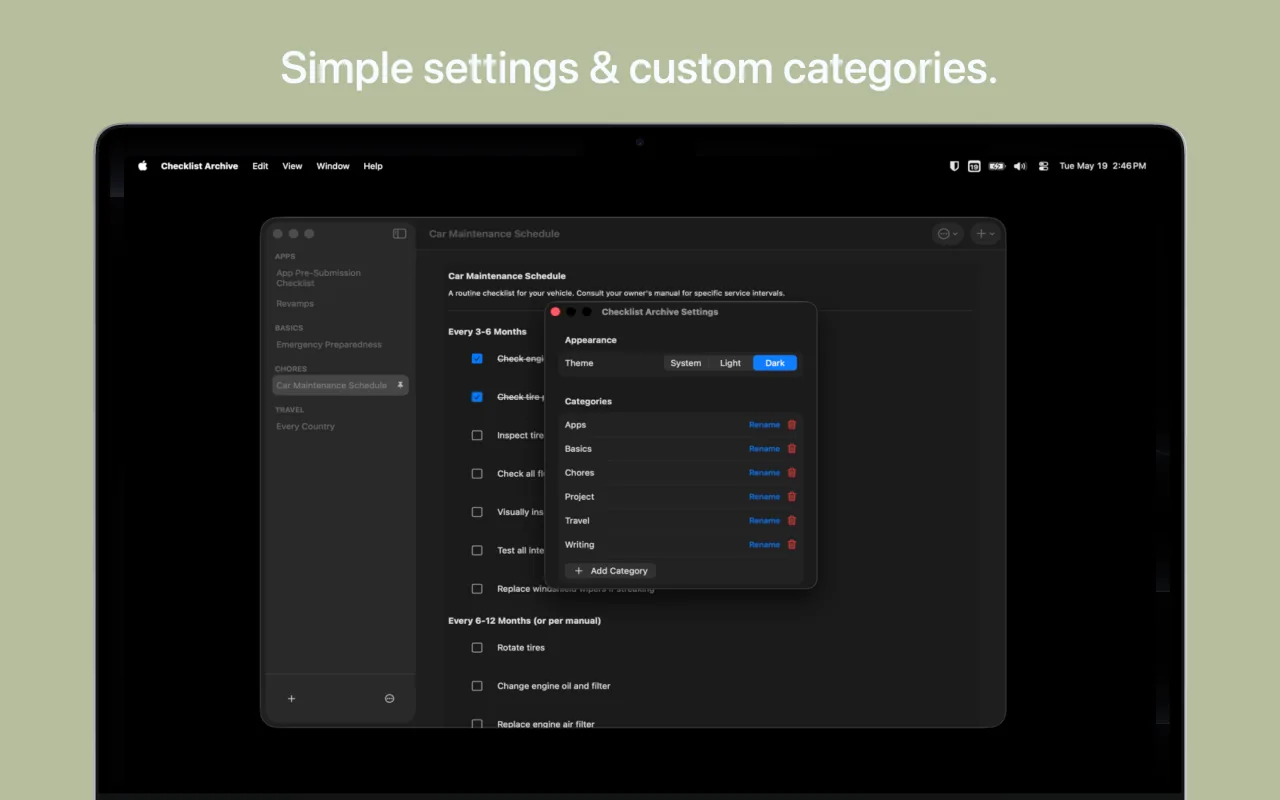Click Rename for the Apps category

tap(764, 425)
